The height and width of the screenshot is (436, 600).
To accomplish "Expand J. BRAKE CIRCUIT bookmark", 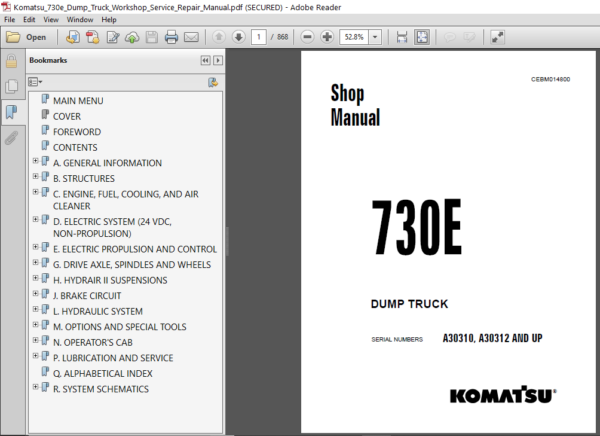I will coord(35,294).
